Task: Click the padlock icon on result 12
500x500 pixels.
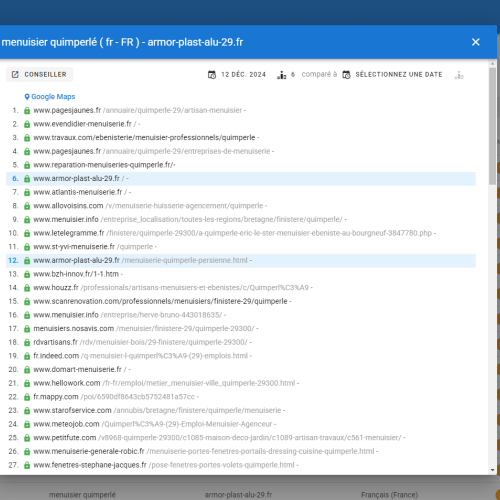Action: (x=27, y=261)
